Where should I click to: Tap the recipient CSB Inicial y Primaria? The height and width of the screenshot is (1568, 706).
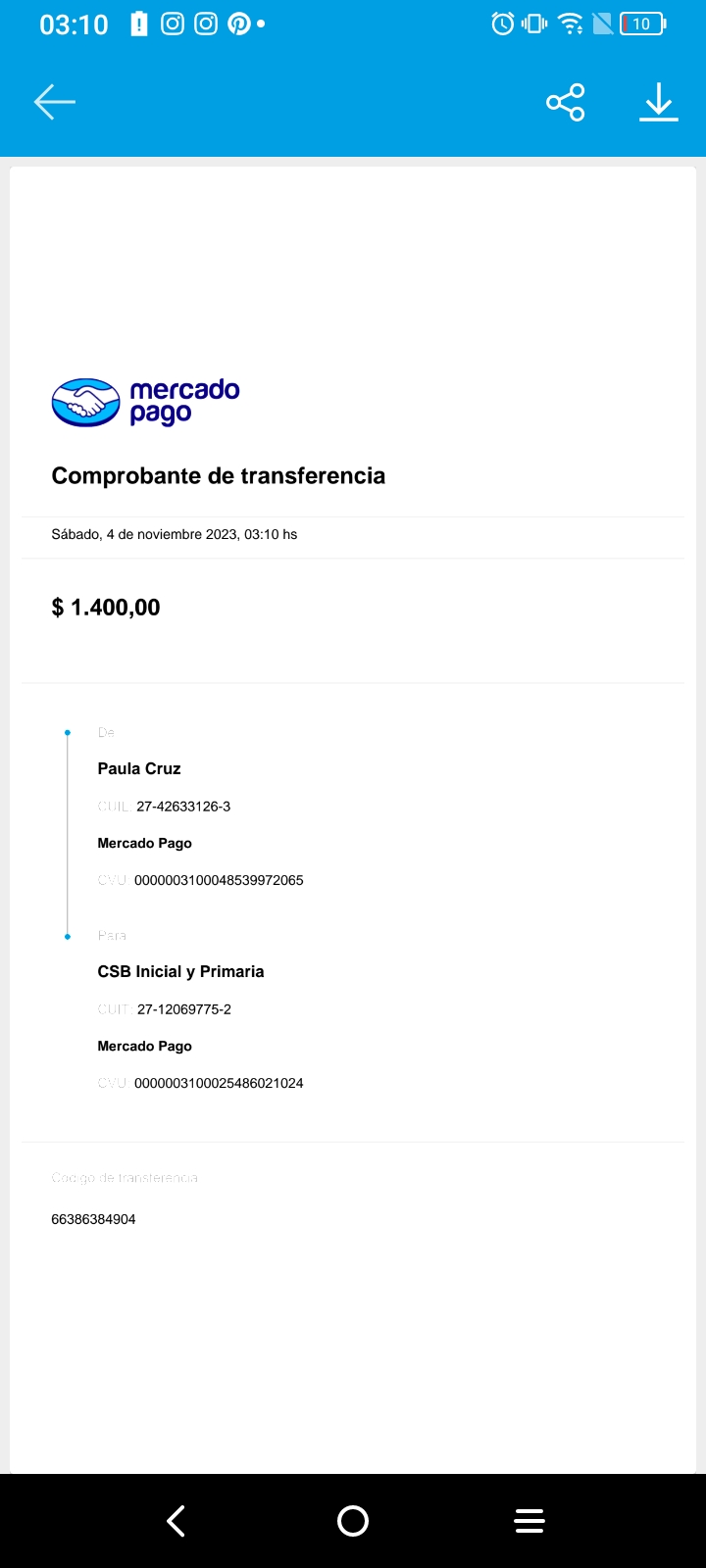pyautogui.click(x=180, y=971)
